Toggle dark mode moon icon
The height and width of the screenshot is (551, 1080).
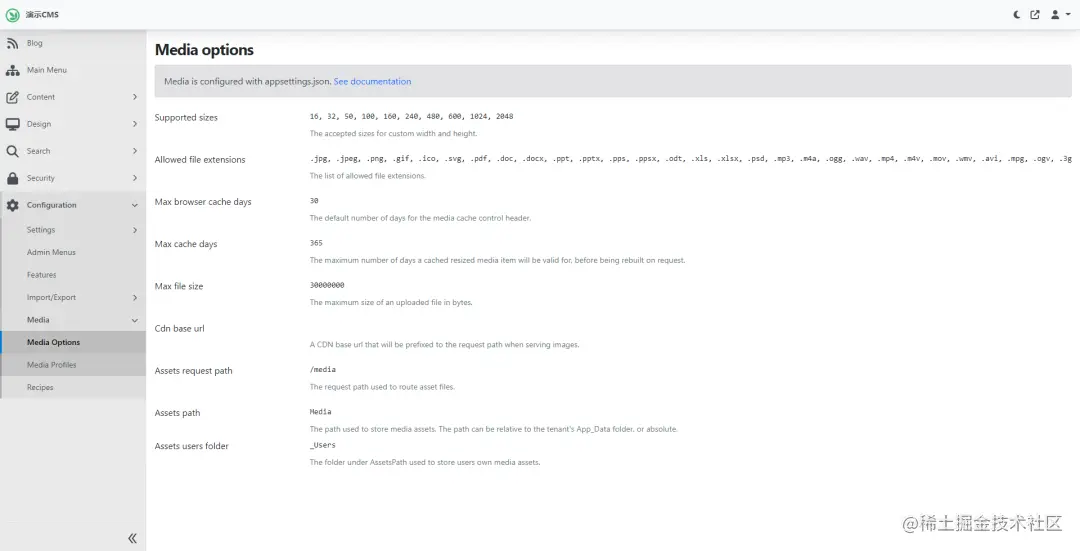point(1017,14)
